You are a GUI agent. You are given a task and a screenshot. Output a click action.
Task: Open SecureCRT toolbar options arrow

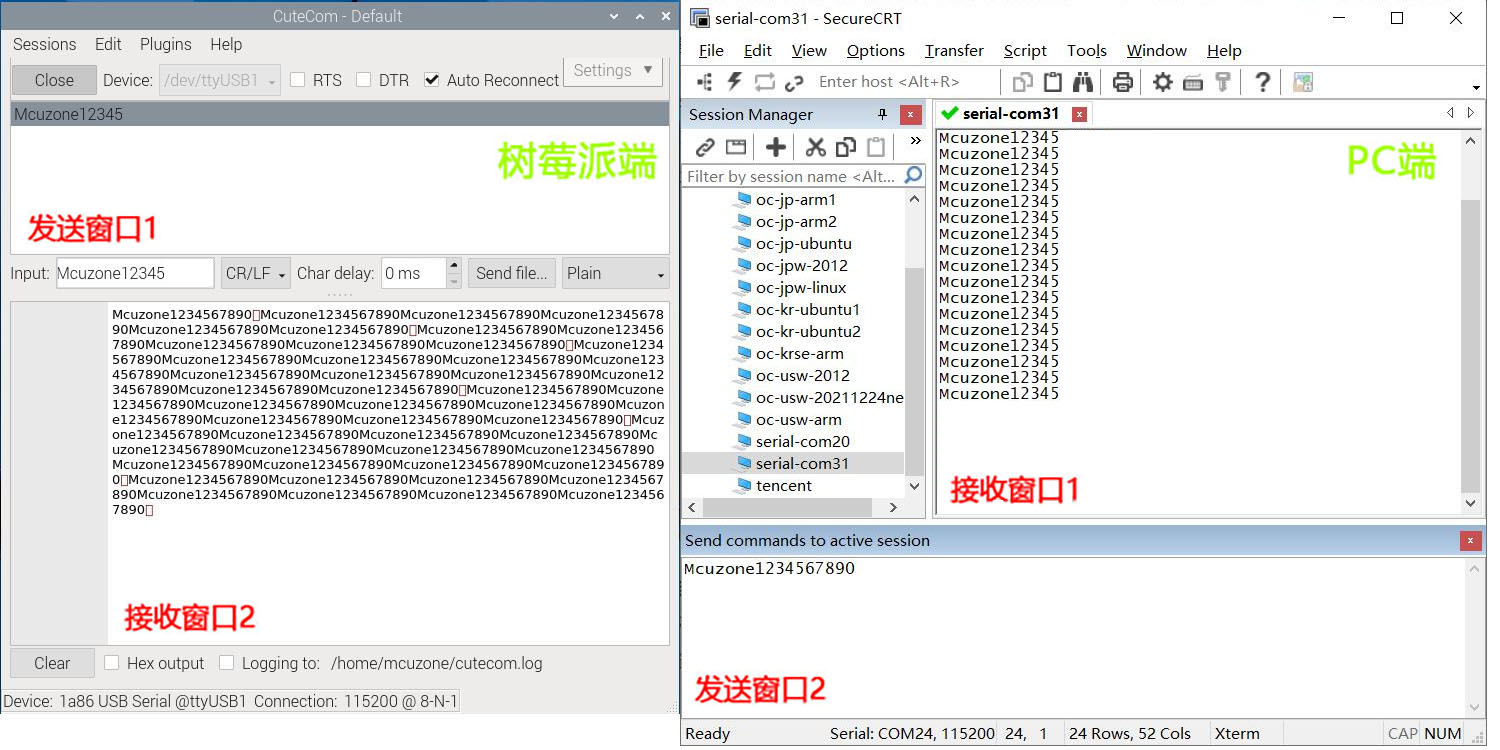tap(1477, 88)
